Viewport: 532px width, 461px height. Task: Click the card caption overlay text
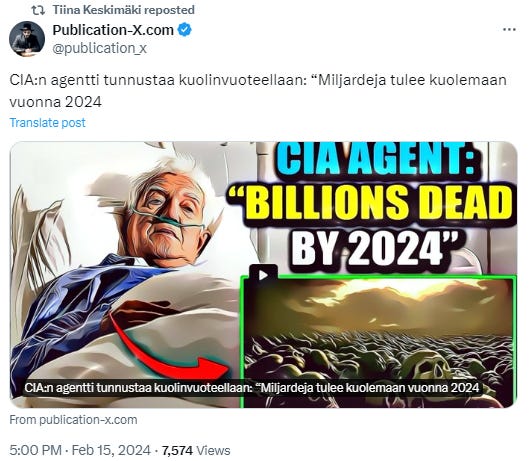[x=251, y=388]
